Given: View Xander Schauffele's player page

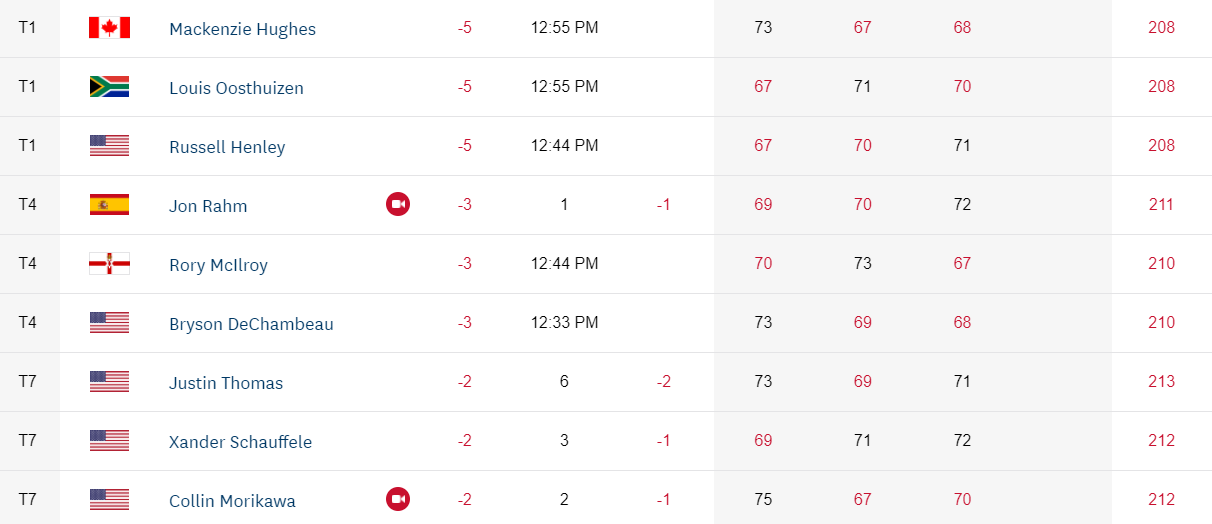Looking at the screenshot, I should coord(240,442).
